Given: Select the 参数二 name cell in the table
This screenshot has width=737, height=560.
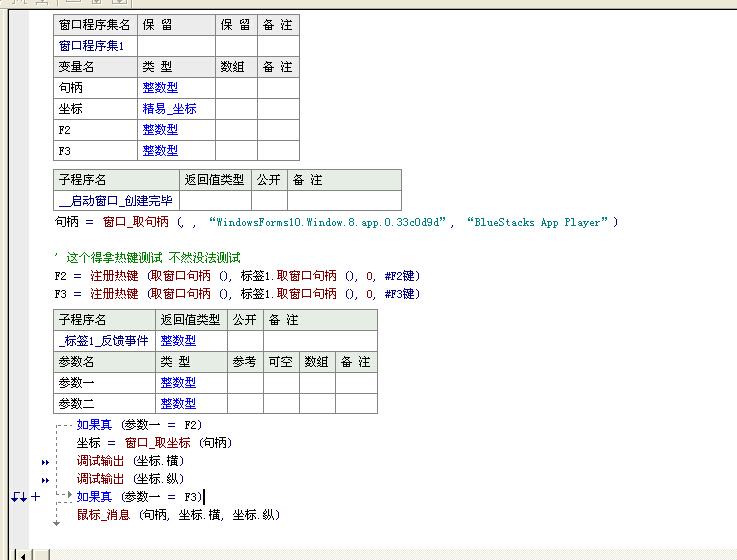Looking at the screenshot, I should point(104,403).
